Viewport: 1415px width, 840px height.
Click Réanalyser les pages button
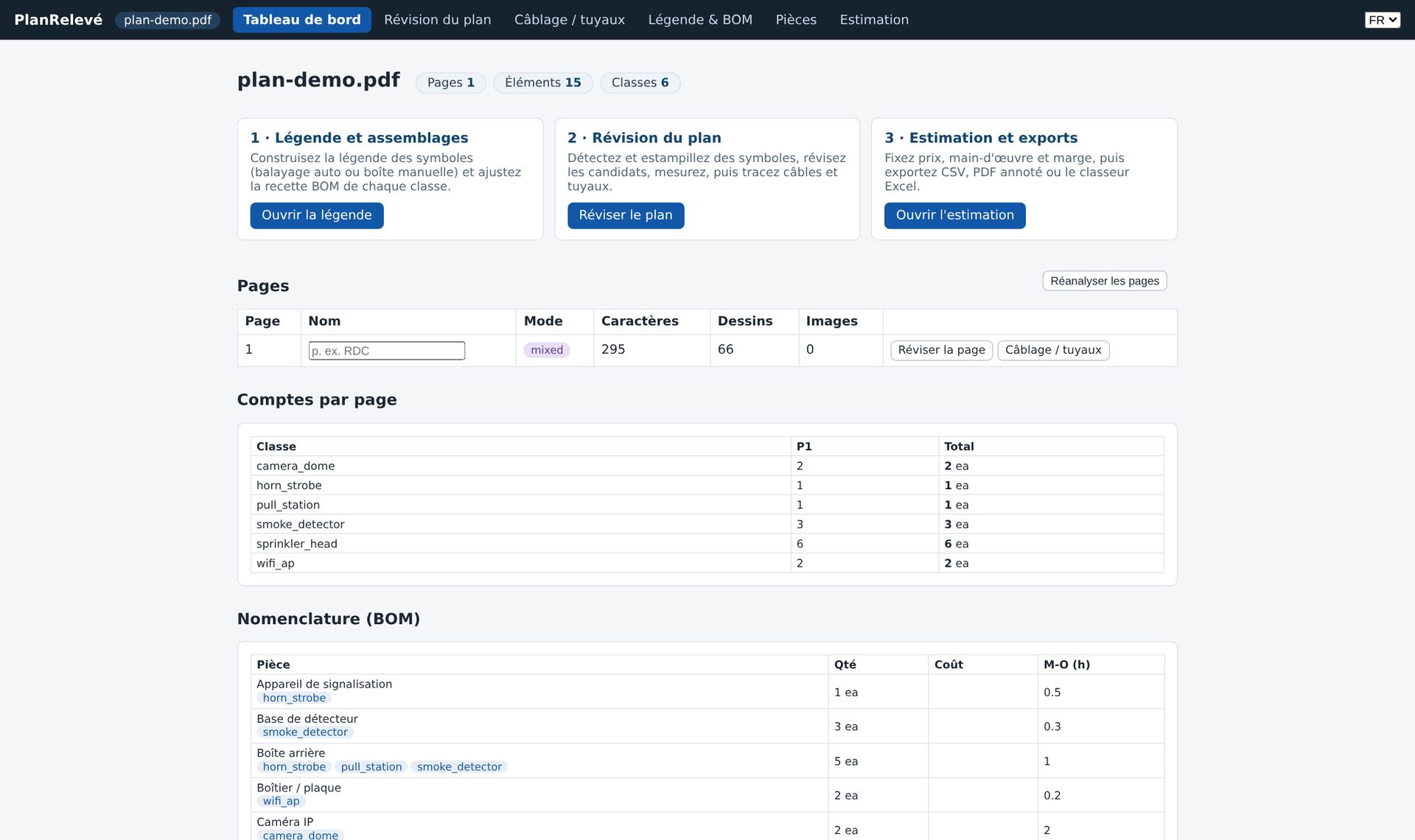[1104, 281]
